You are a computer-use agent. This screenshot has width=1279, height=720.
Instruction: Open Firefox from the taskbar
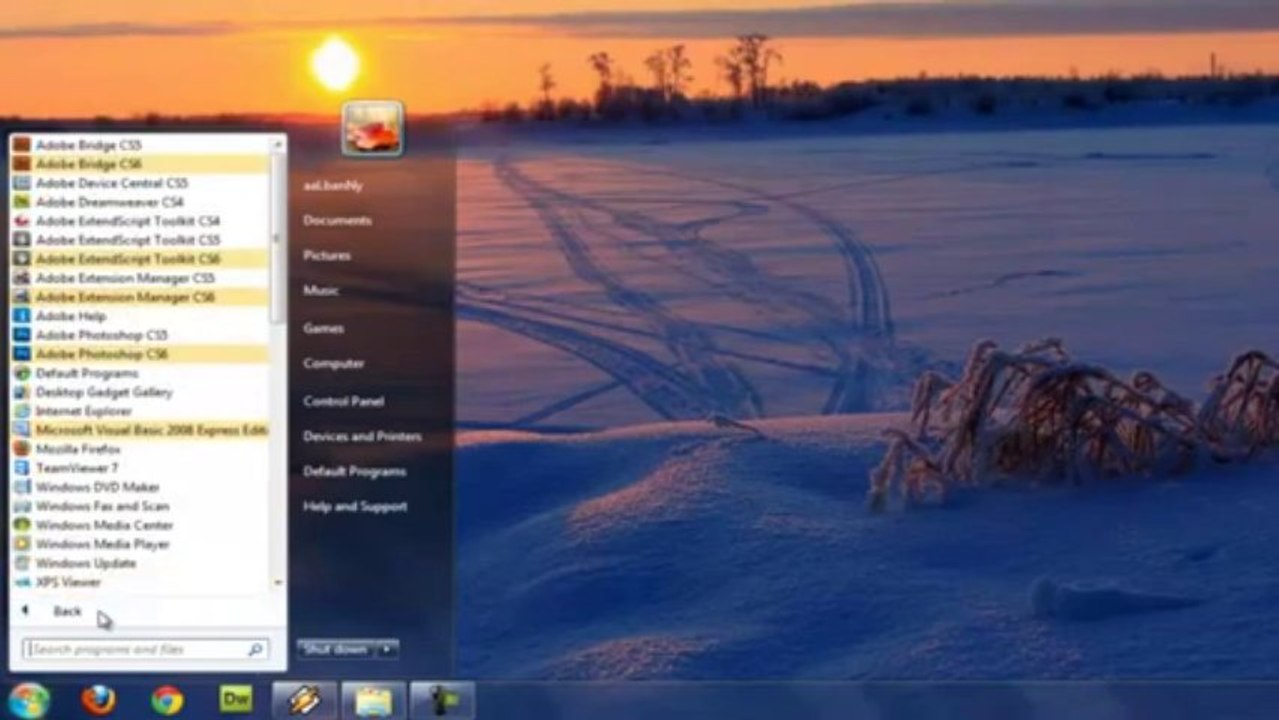point(98,700)
